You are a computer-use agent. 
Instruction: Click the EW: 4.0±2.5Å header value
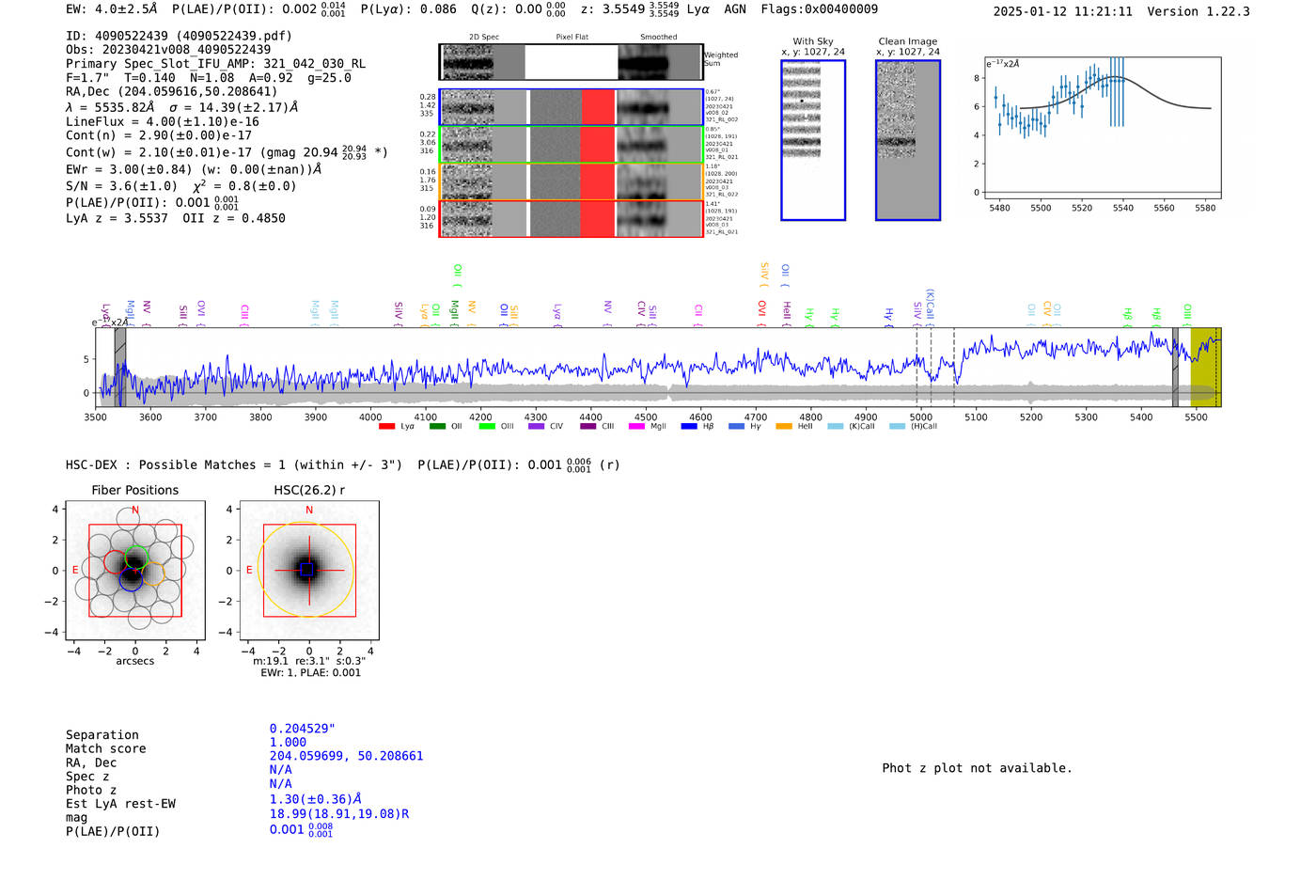pos(112,9)
